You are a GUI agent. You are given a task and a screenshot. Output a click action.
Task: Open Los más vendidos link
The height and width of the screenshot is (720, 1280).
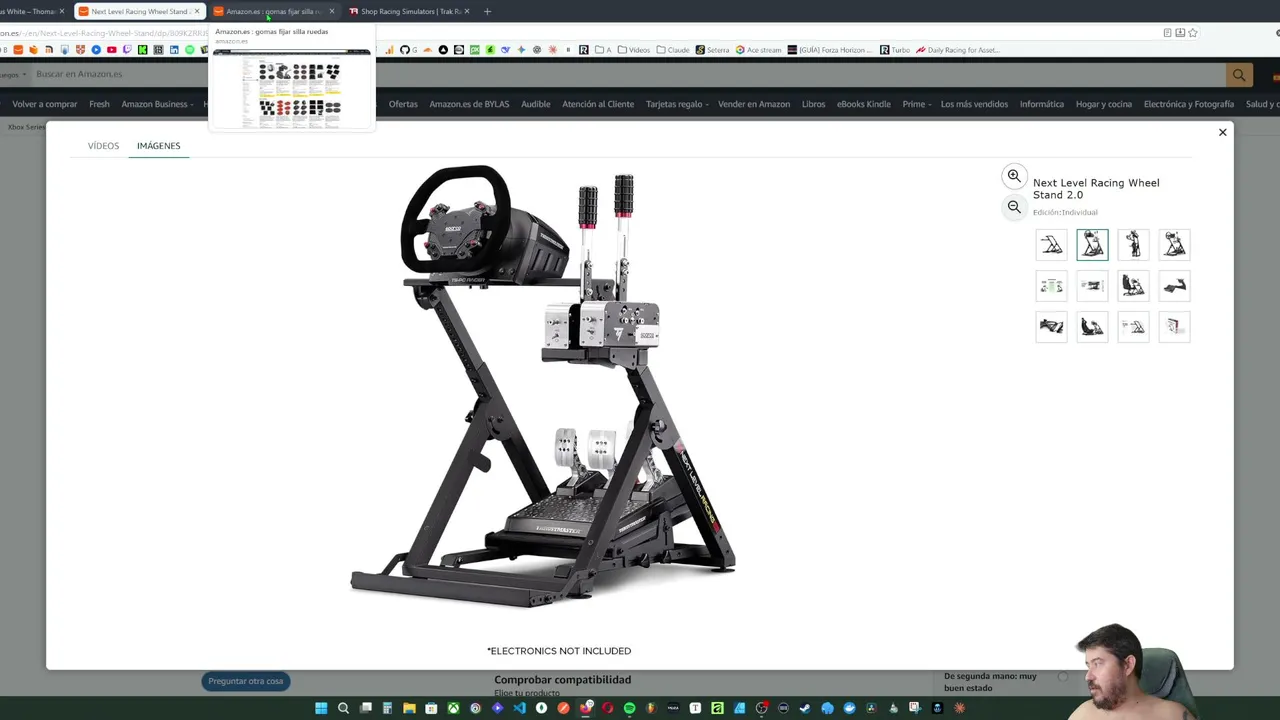point(974,104)
